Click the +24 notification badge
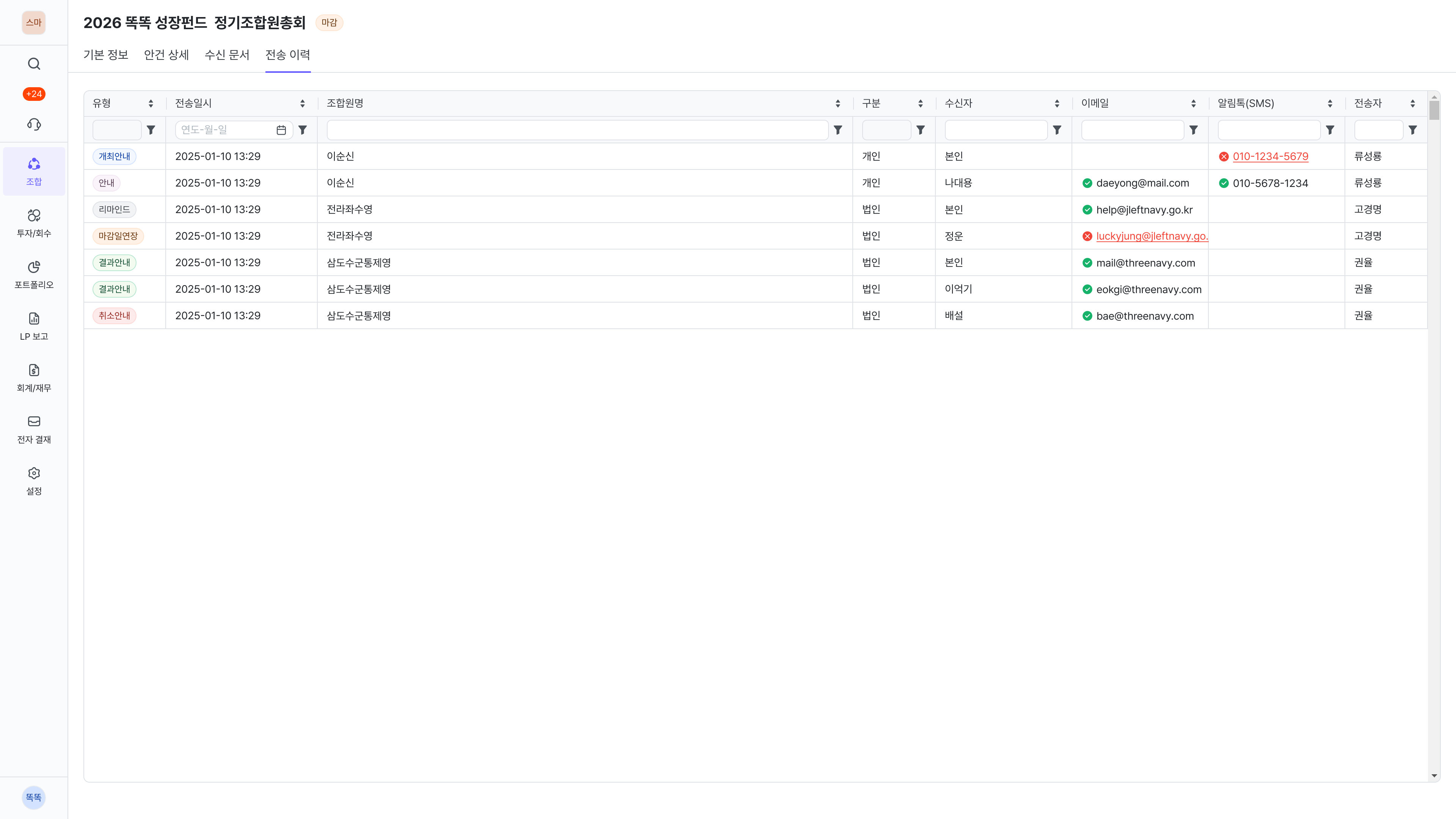Viewport: 1456px width, 819px height. point(34,94)
